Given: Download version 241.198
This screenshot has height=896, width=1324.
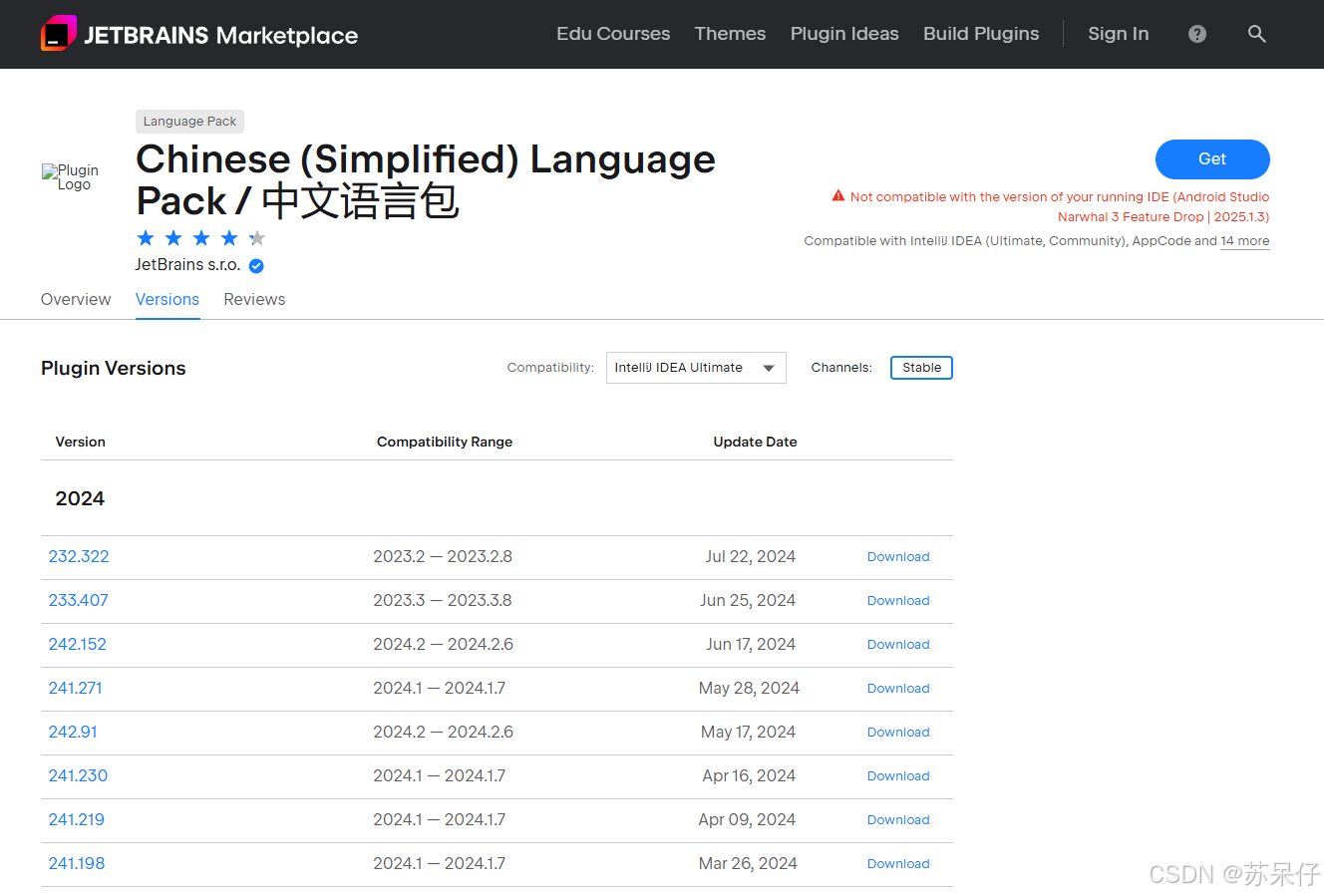Looking at the screenshot, I should click(898, 864).
